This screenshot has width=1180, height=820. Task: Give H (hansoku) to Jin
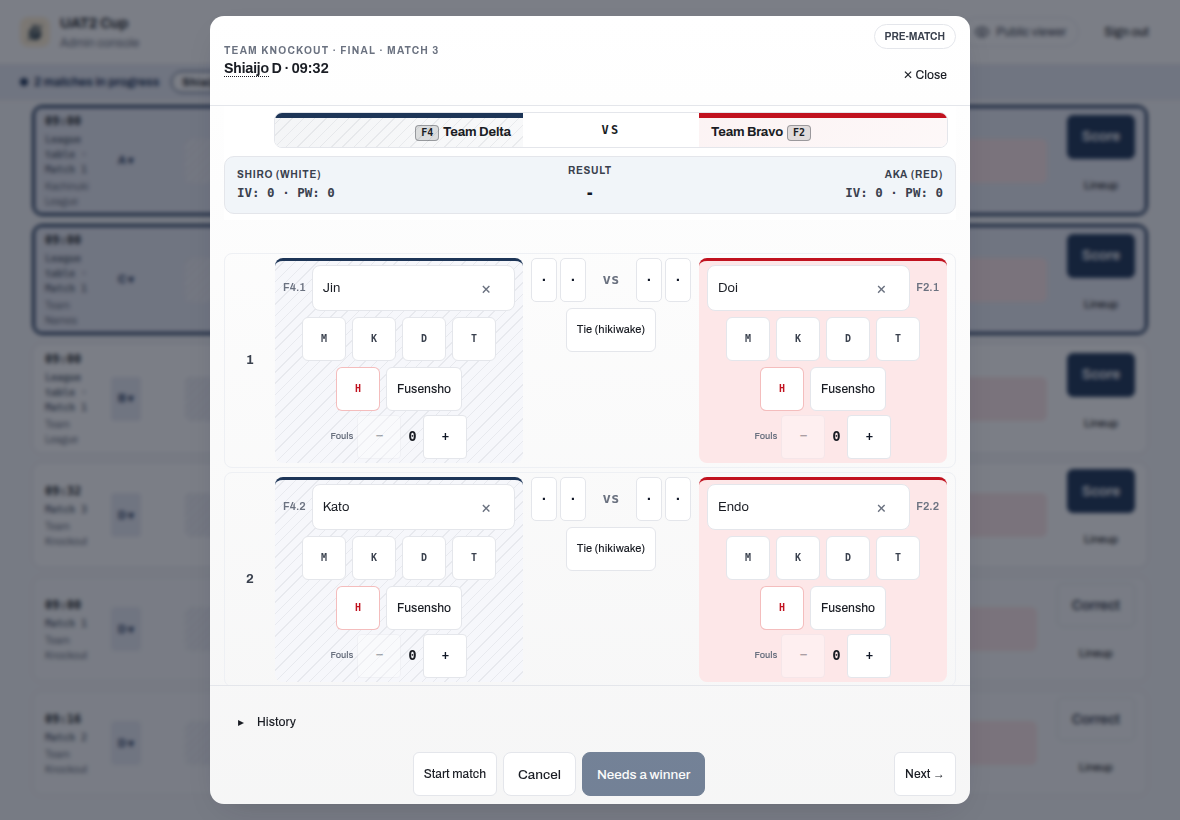357,389
